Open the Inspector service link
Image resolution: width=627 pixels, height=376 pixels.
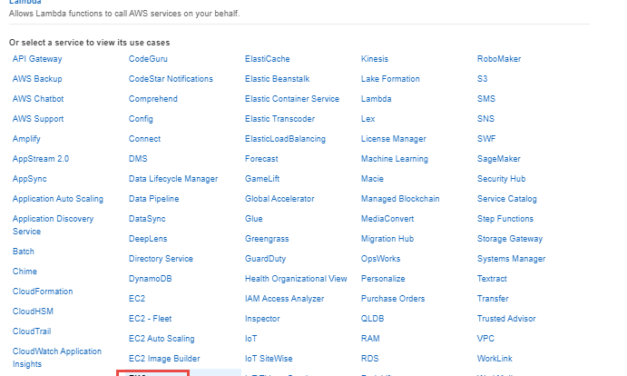tap(263, 319)
